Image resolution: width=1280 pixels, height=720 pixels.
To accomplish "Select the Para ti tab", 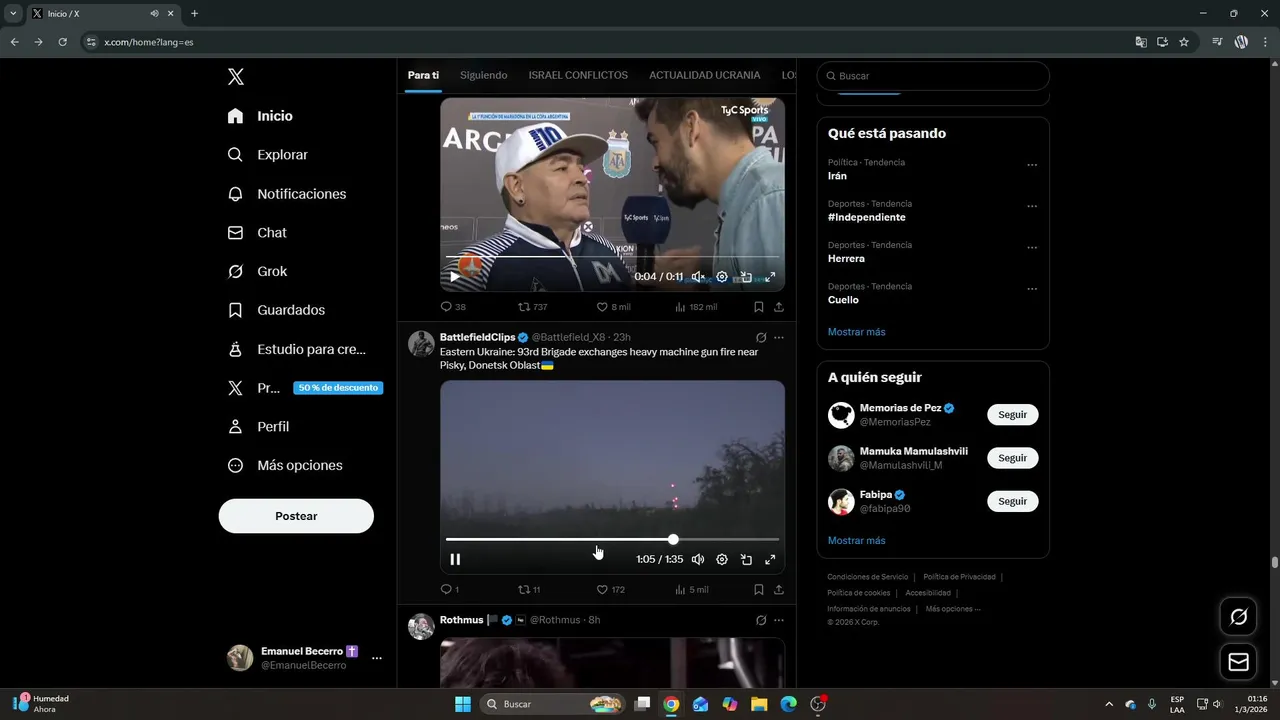I will (423, 76).
